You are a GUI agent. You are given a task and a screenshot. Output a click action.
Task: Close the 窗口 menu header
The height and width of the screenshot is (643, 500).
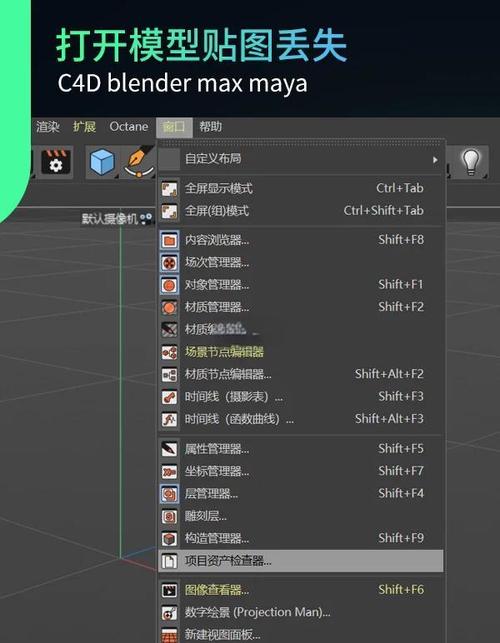click(174, 127)
